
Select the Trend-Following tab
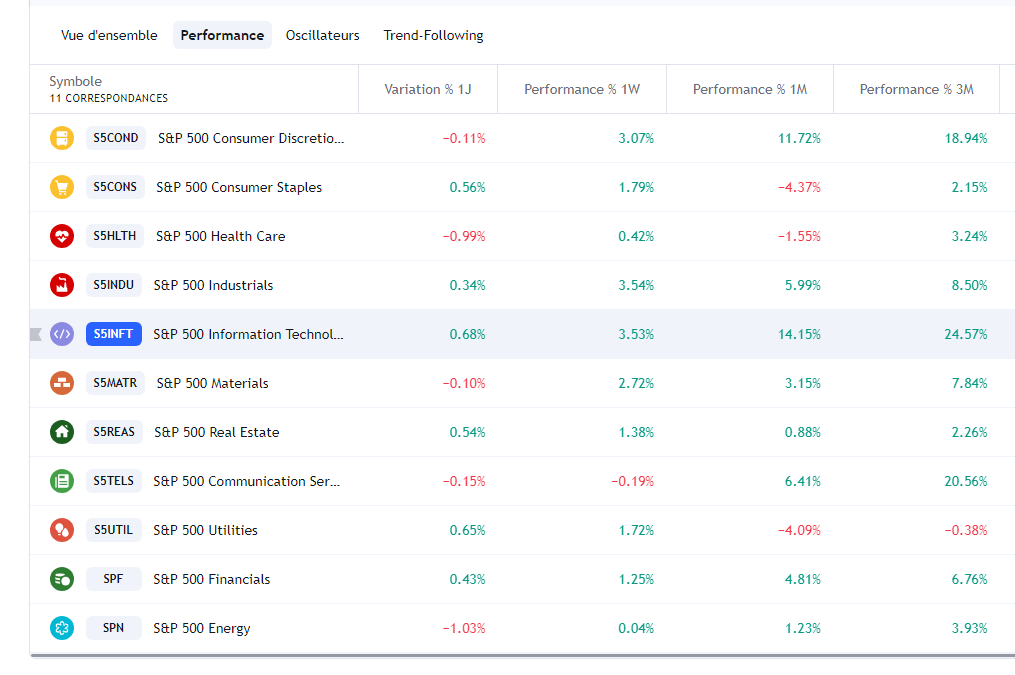pyautogui.click(x=433, y=35)
